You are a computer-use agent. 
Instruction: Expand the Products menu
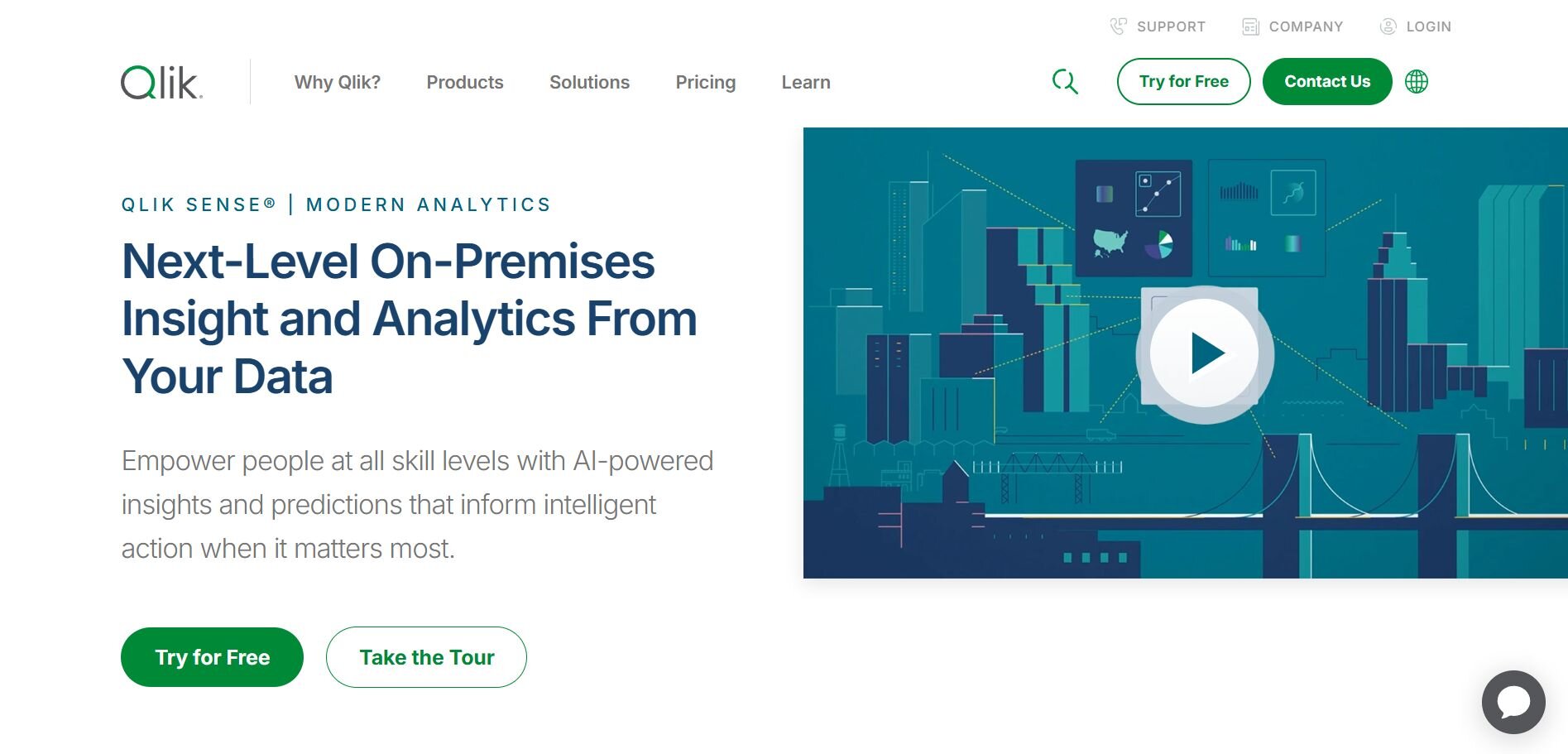coord(465,82)
